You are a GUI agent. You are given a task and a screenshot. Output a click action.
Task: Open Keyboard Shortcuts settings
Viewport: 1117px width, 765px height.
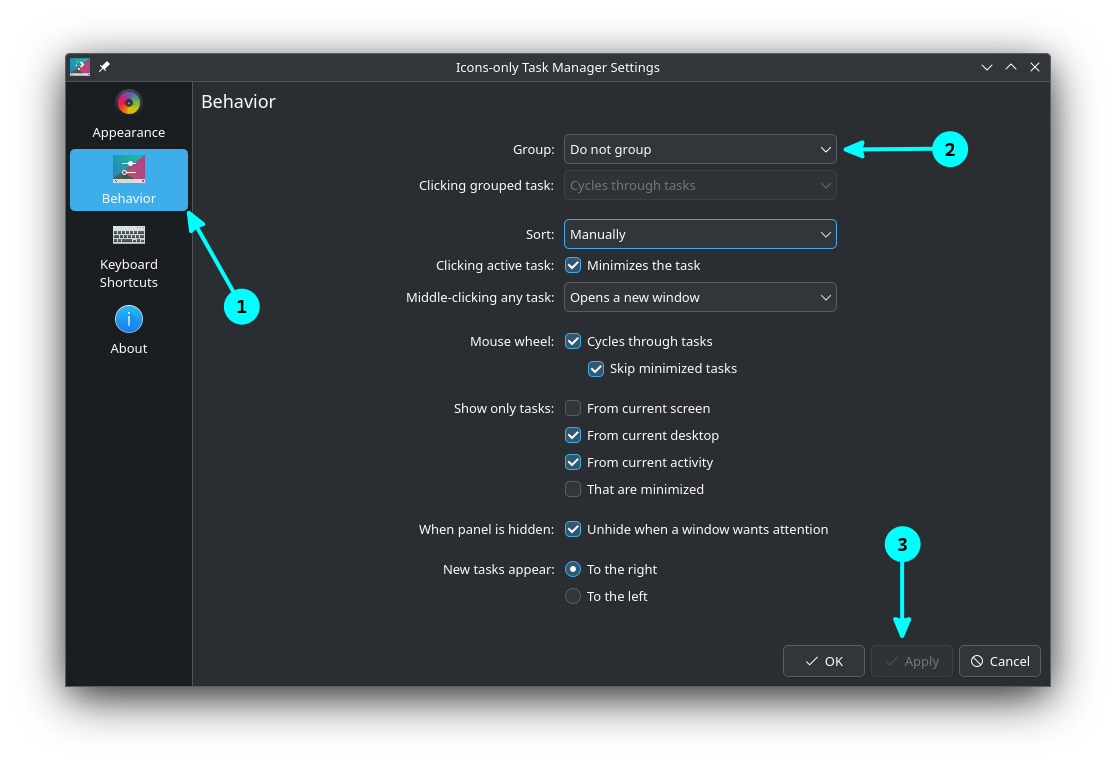[128, 255]
